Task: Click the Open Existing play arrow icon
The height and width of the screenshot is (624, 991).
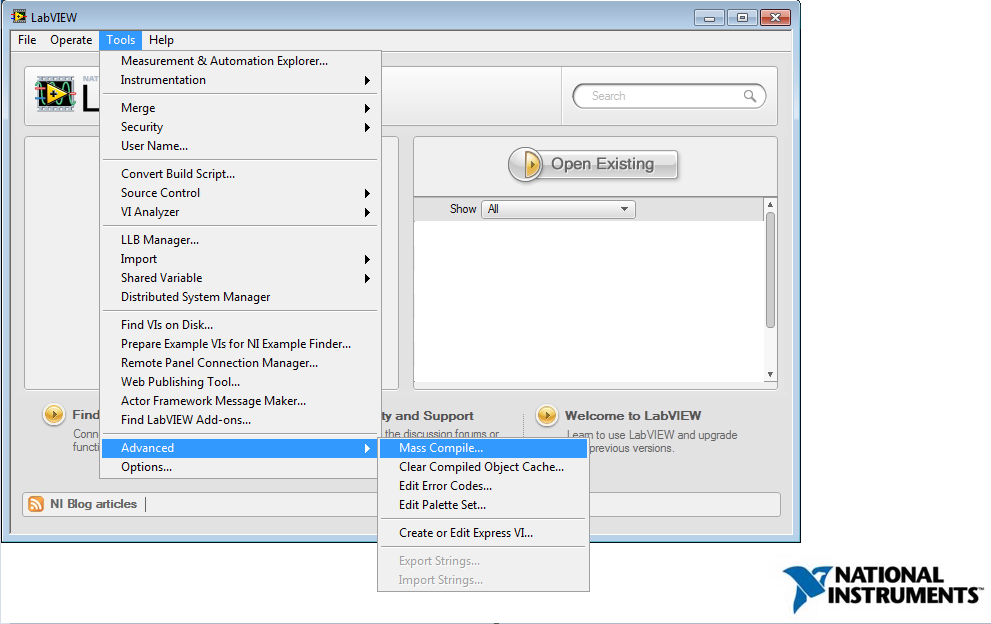Action: point(526,164)
